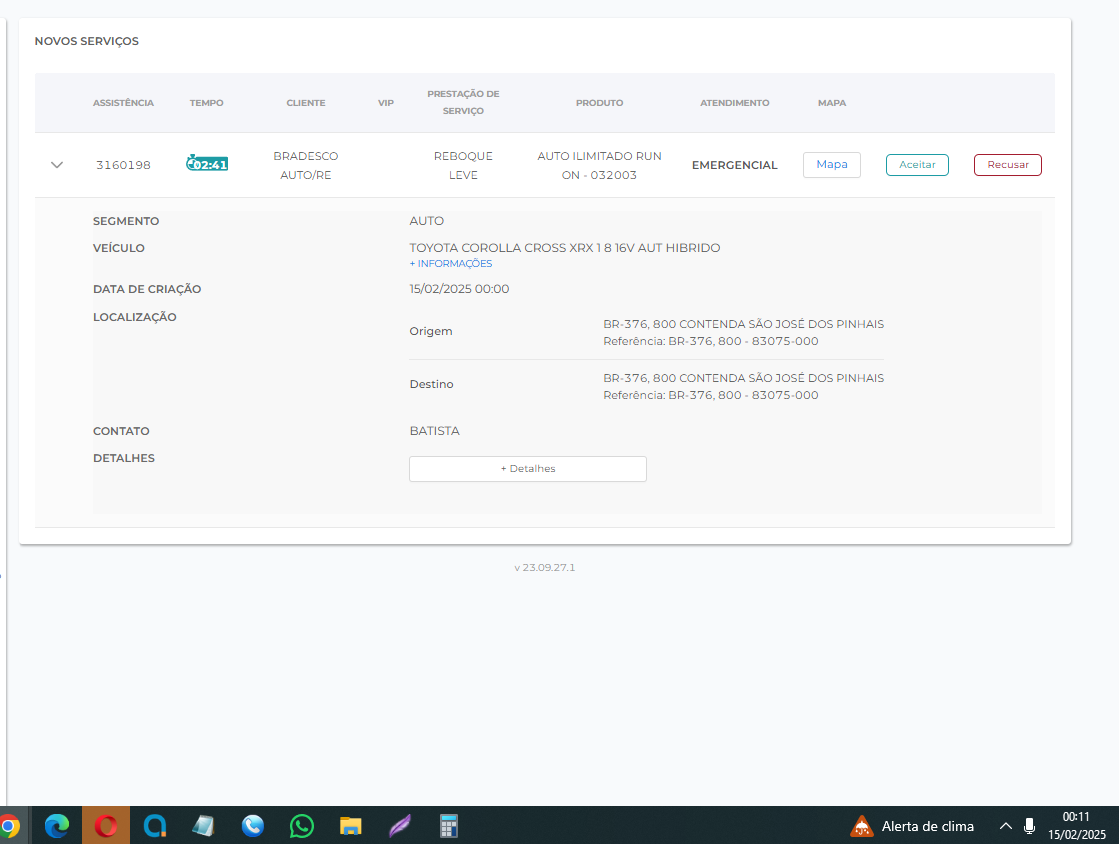Show more vehicle info via + INFORMAÇÕES
Image resolution: width=1119 pixels, height=844 pixels.
point(450,264)
